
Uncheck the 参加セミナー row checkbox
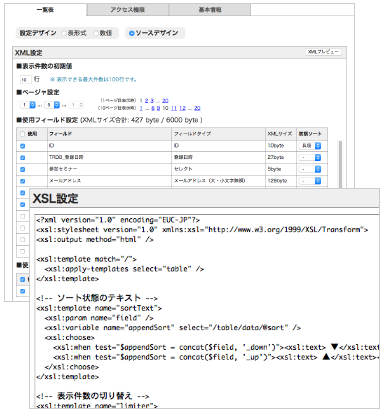[x=23, y=169]
